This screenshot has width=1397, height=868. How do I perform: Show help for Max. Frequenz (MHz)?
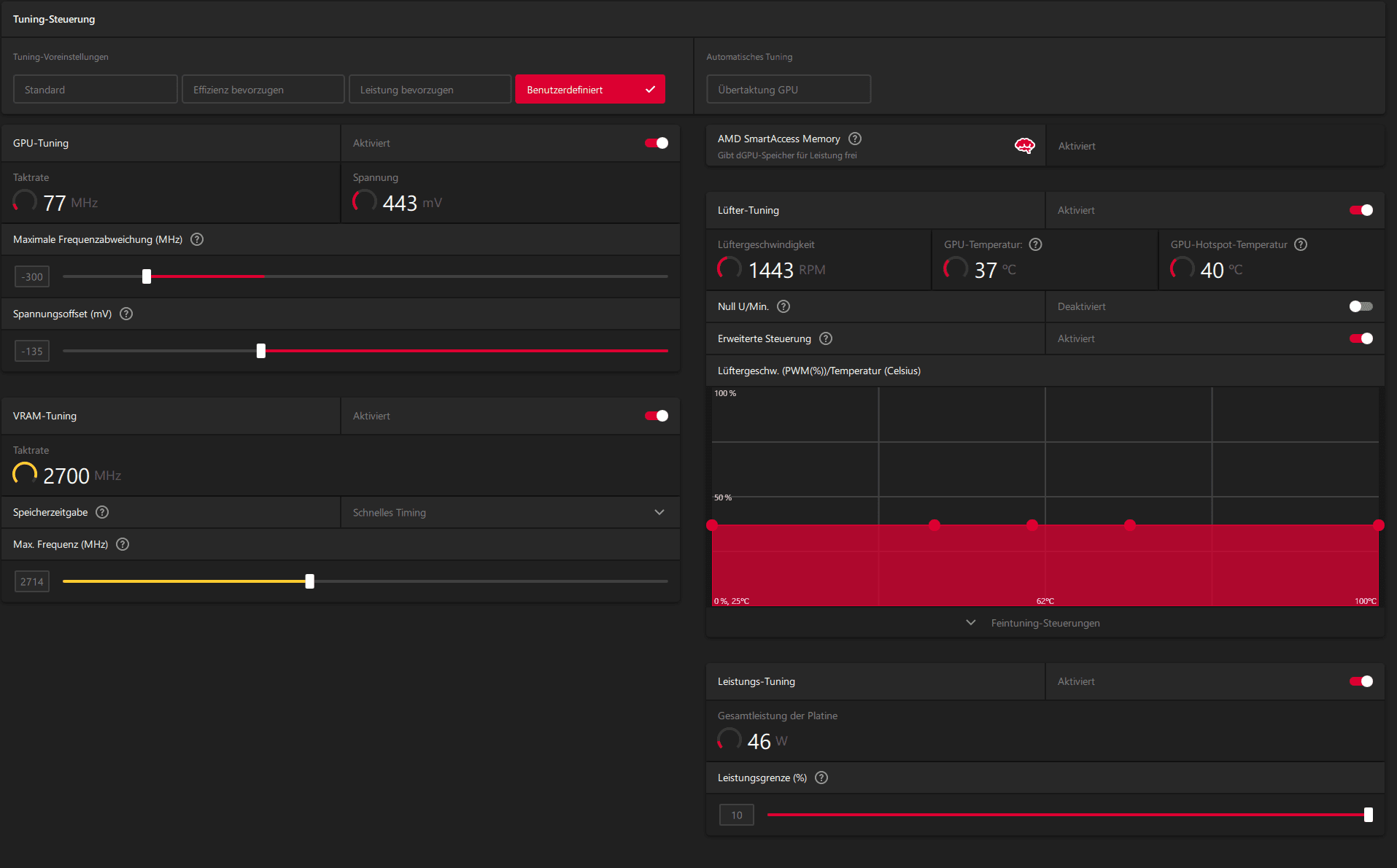(123, 544)
